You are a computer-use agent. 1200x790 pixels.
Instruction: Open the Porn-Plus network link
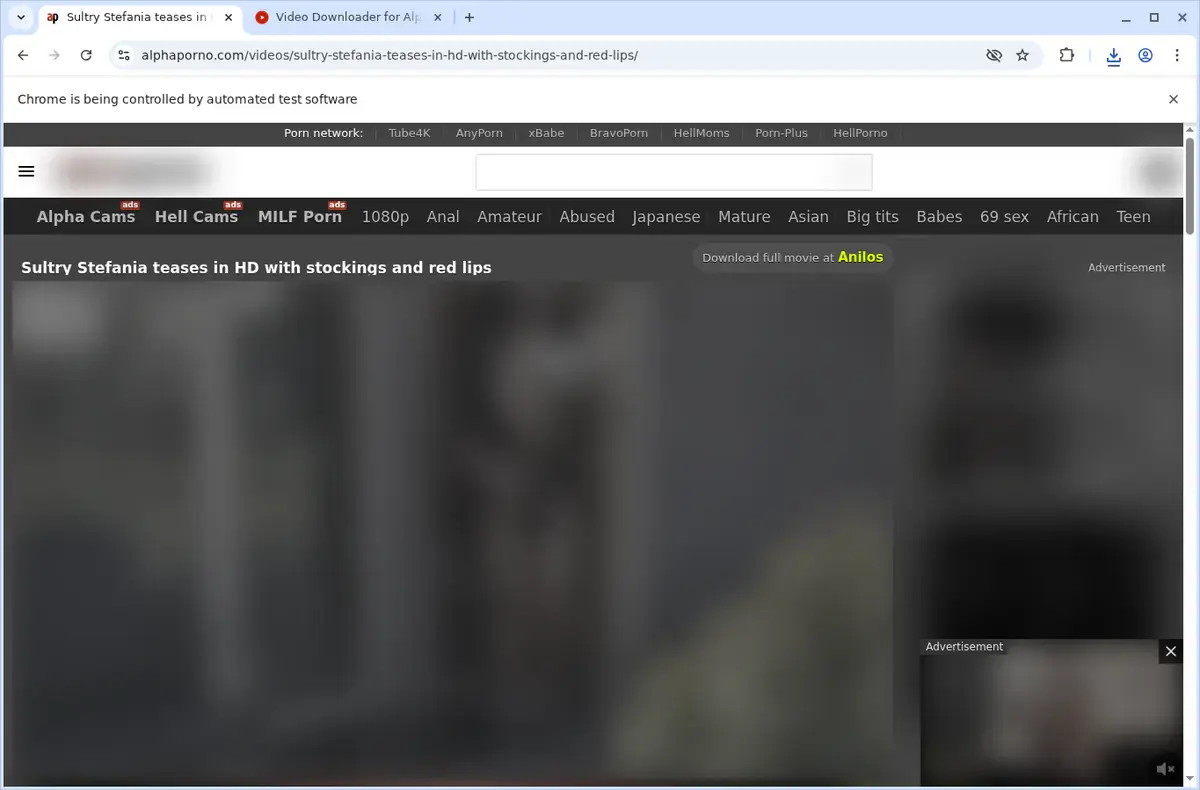(x=781, y=133)
